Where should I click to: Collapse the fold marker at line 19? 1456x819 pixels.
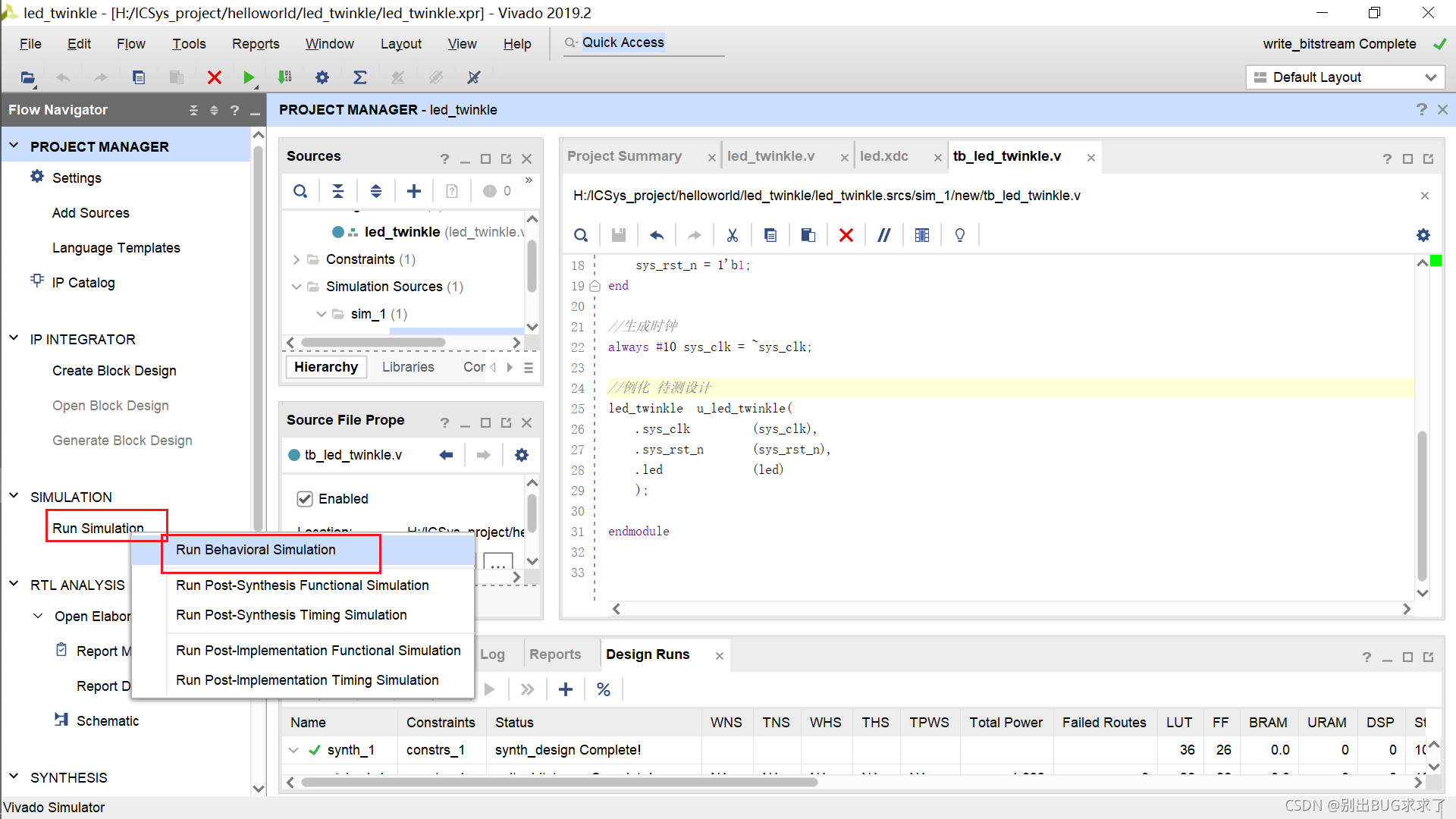click(595, 286)
